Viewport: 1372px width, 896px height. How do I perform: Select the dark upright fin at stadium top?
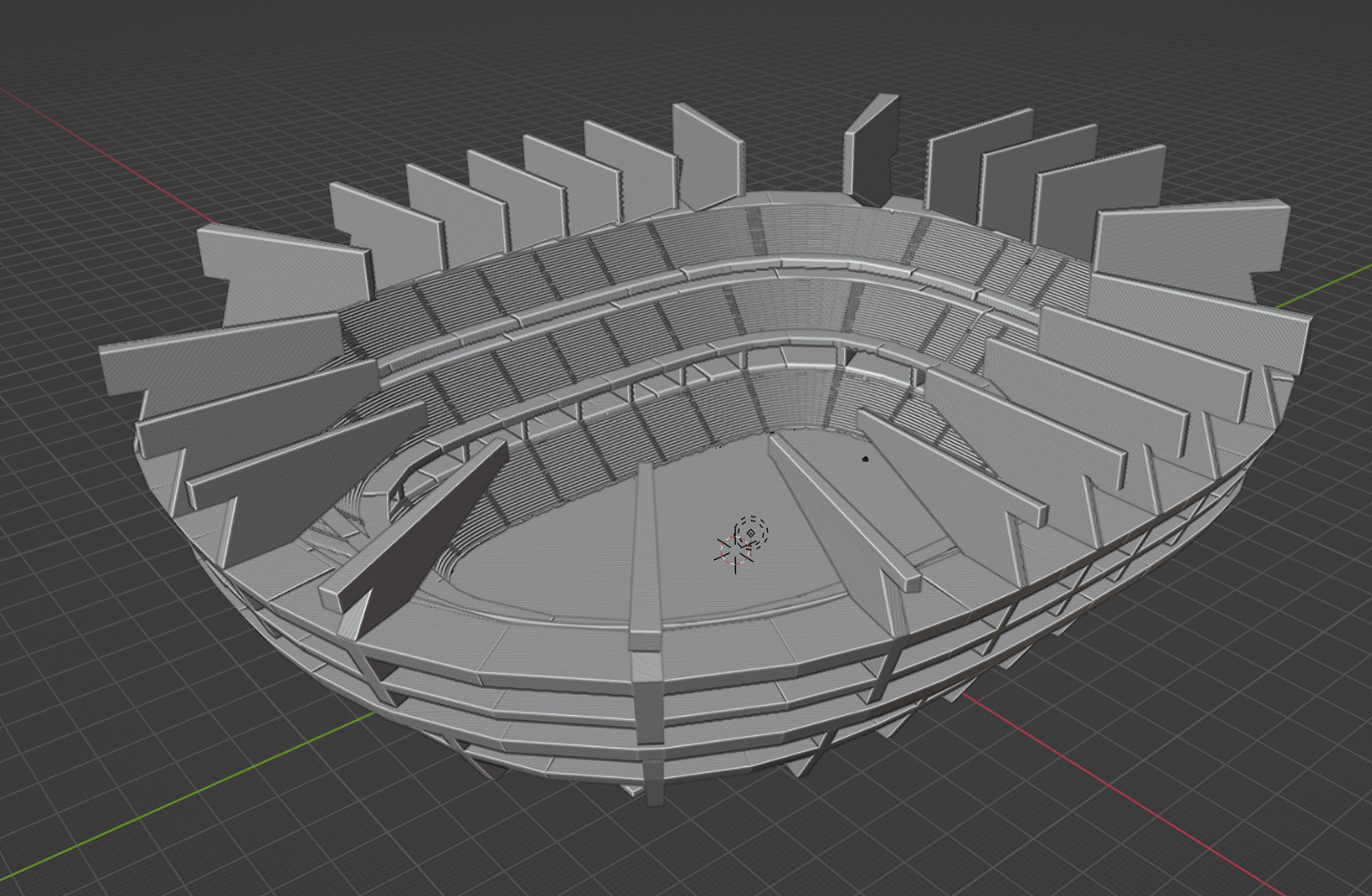(871, 152)
